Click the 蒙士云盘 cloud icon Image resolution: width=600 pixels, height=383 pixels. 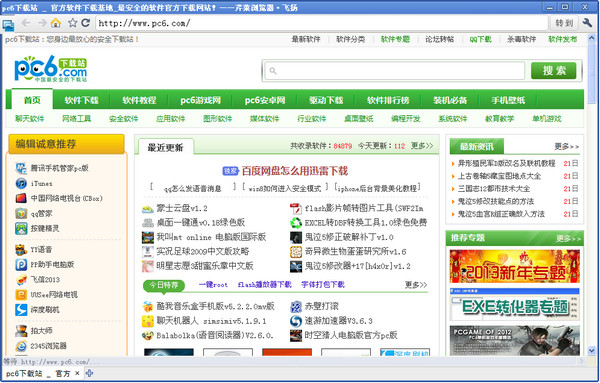pyautogui.click(x=148, y=209)
